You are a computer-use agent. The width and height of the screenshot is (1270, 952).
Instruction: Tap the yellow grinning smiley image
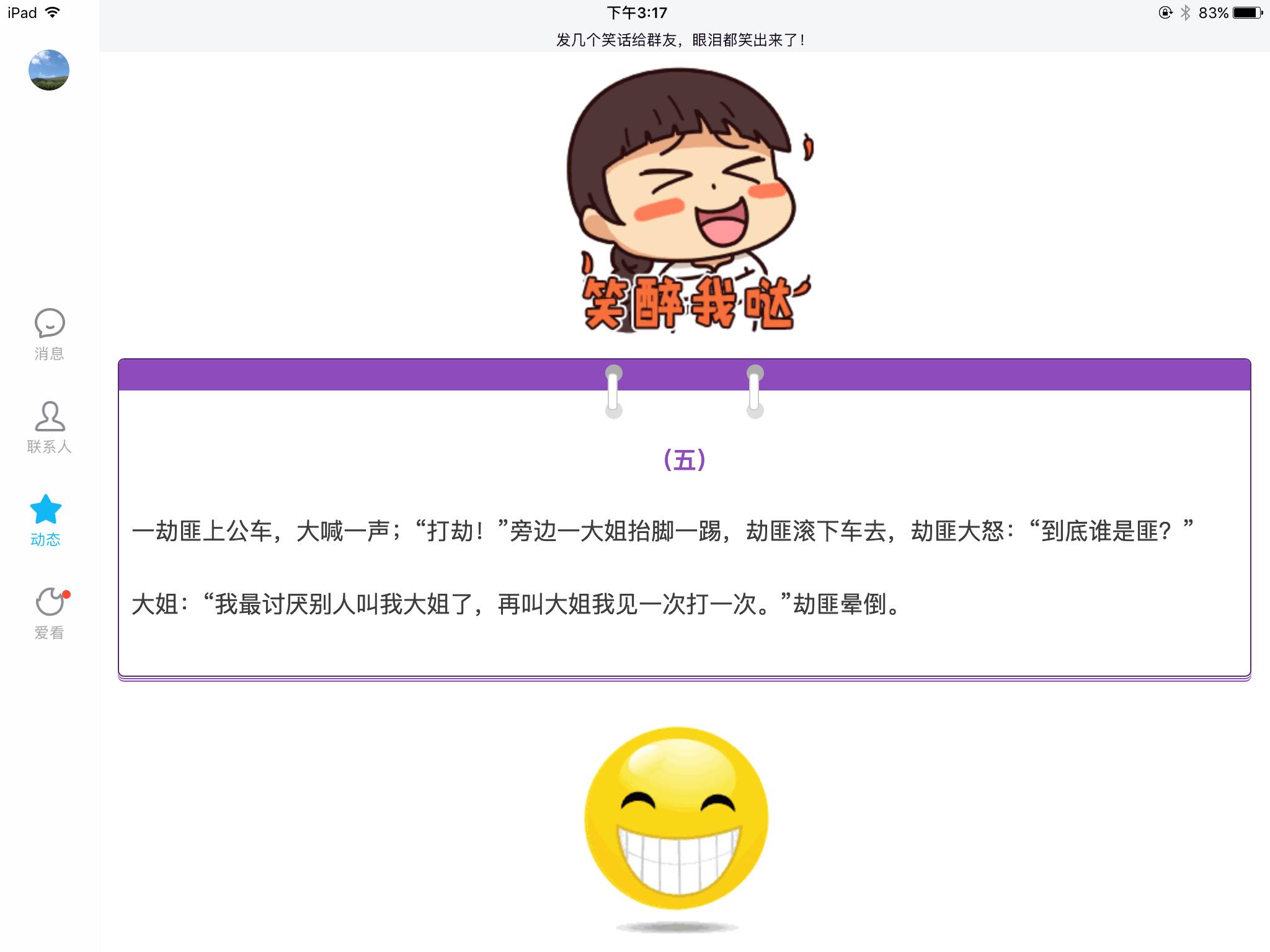click(x=677, y=818)
